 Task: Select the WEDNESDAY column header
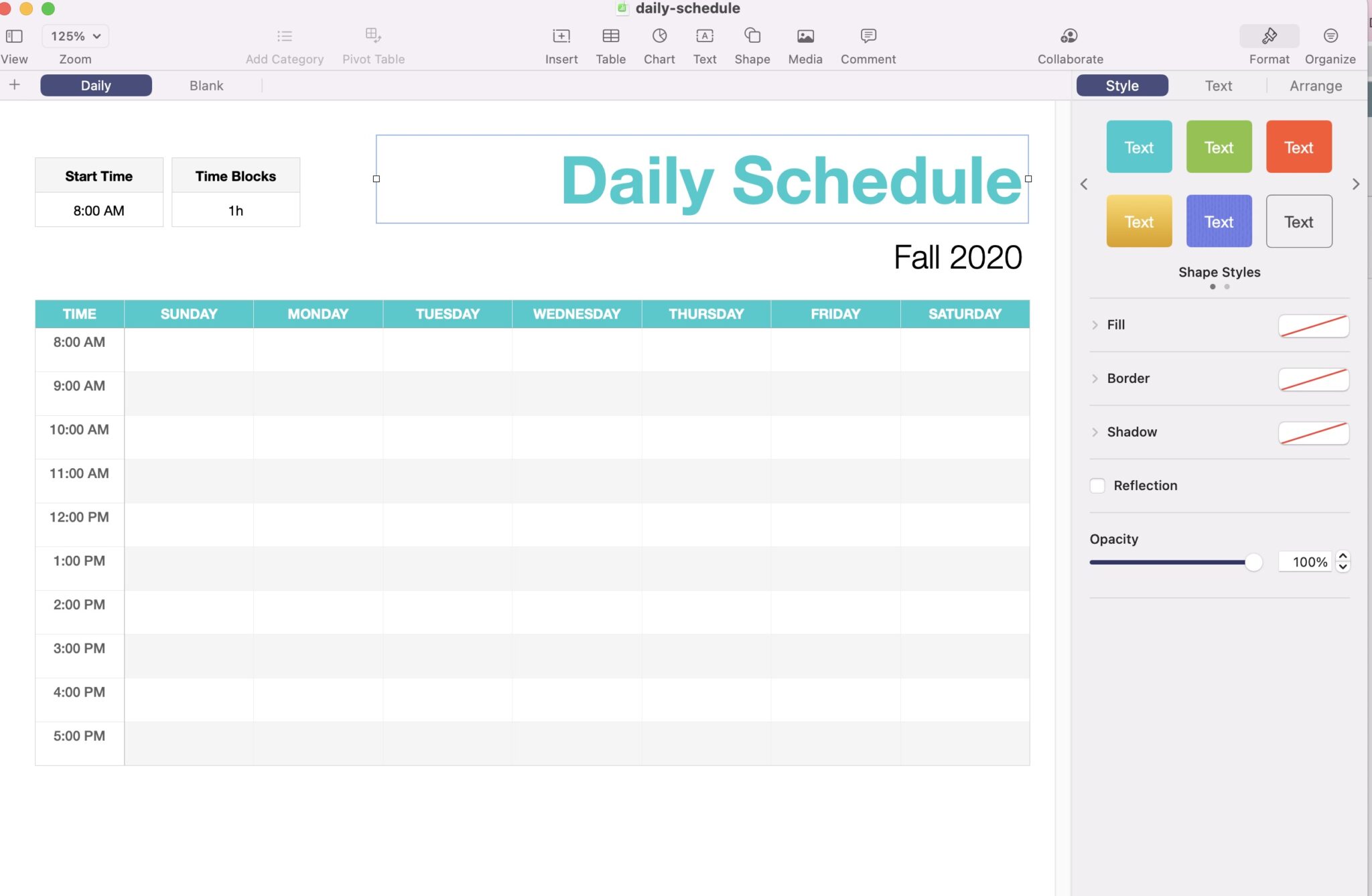577,313
